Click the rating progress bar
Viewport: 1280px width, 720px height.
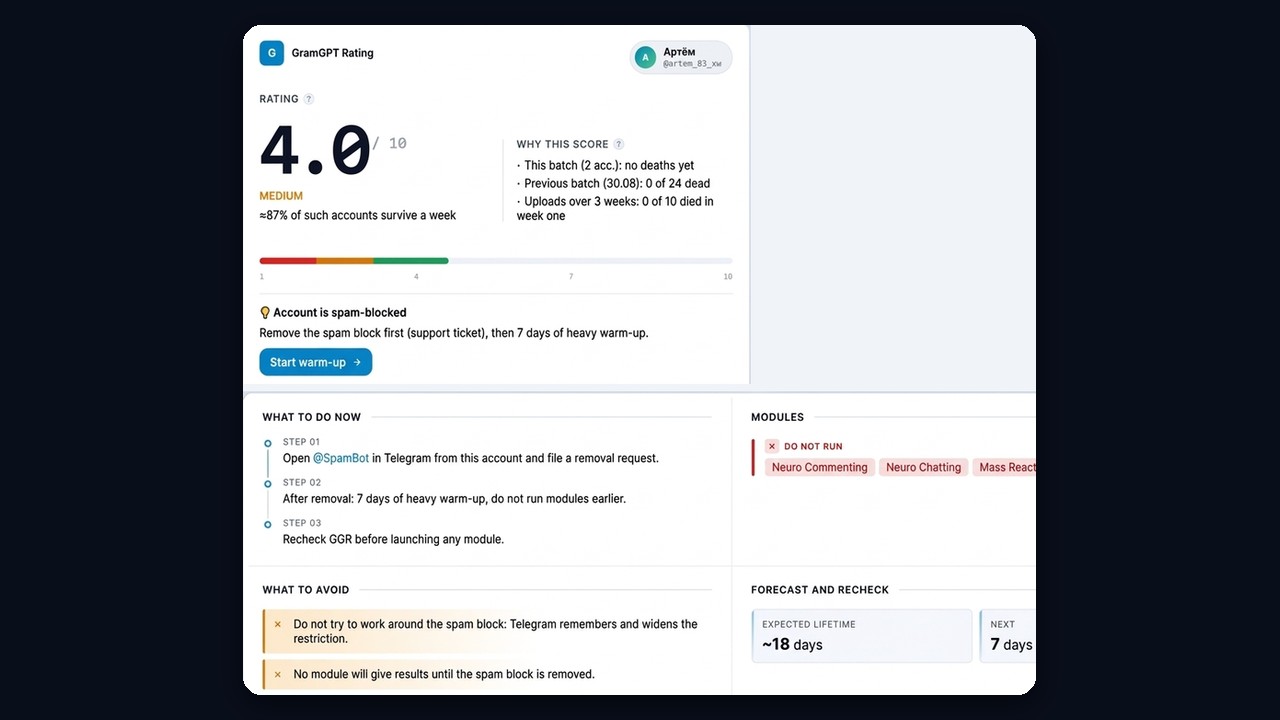[x=496, y=261]
